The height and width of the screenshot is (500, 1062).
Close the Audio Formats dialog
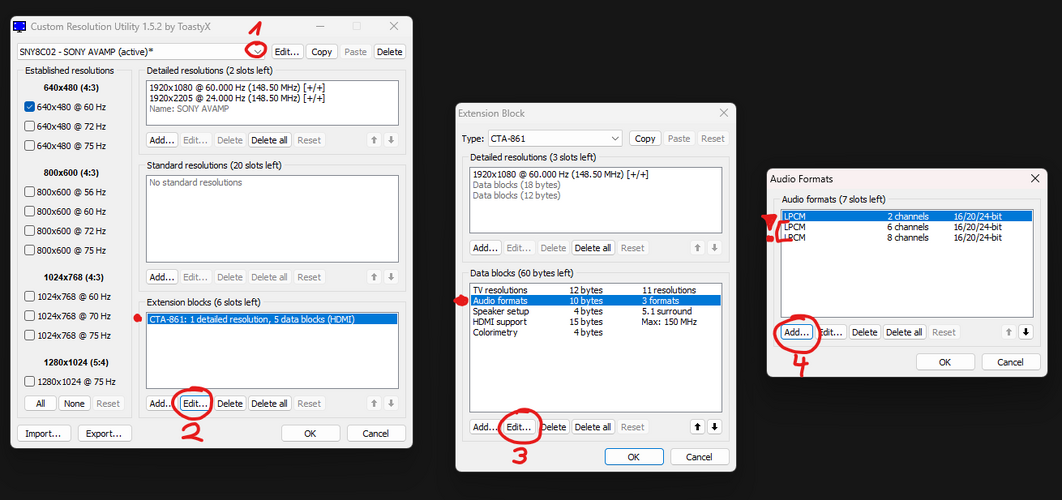(1034, 178)
